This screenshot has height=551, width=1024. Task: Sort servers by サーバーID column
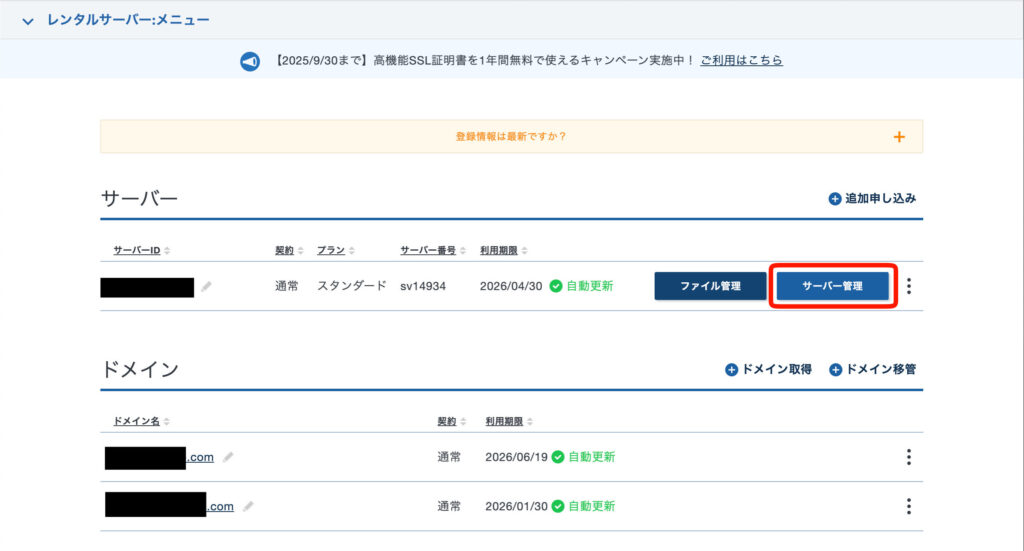point(141,250)
